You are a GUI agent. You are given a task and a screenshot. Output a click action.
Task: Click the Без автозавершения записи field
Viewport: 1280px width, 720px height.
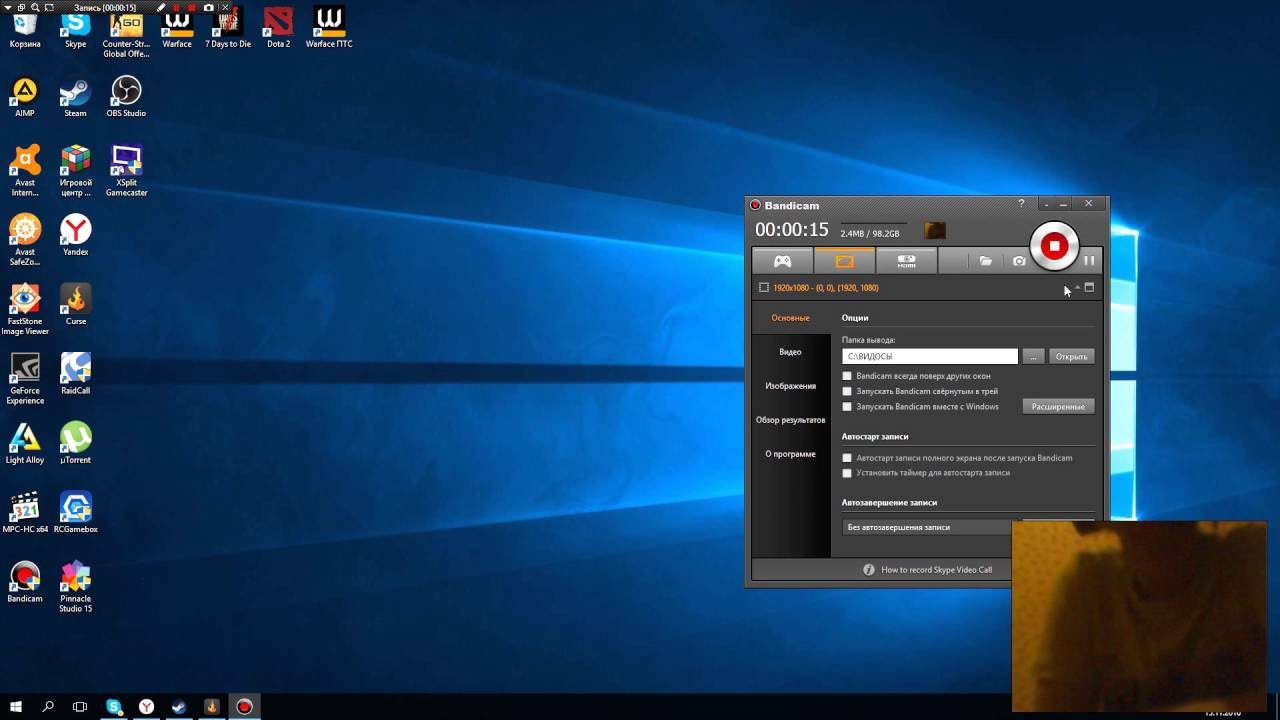point(927,527)
